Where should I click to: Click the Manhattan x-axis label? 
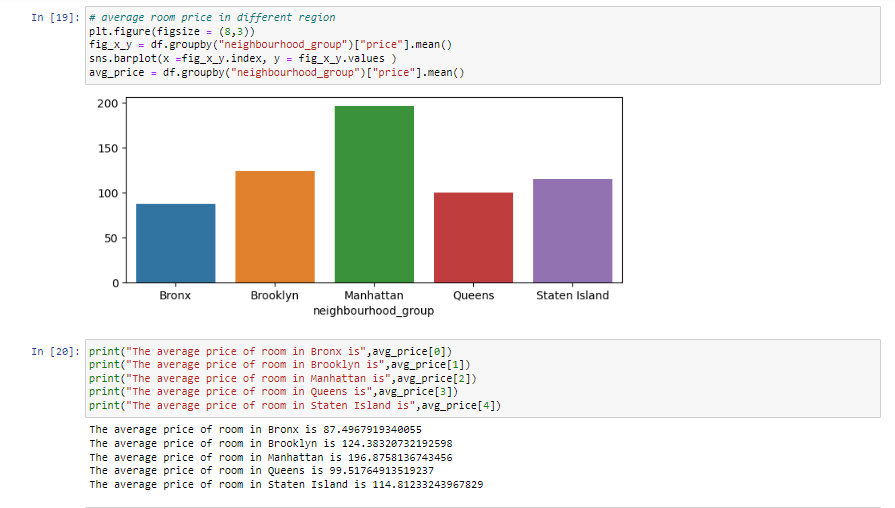374,296
